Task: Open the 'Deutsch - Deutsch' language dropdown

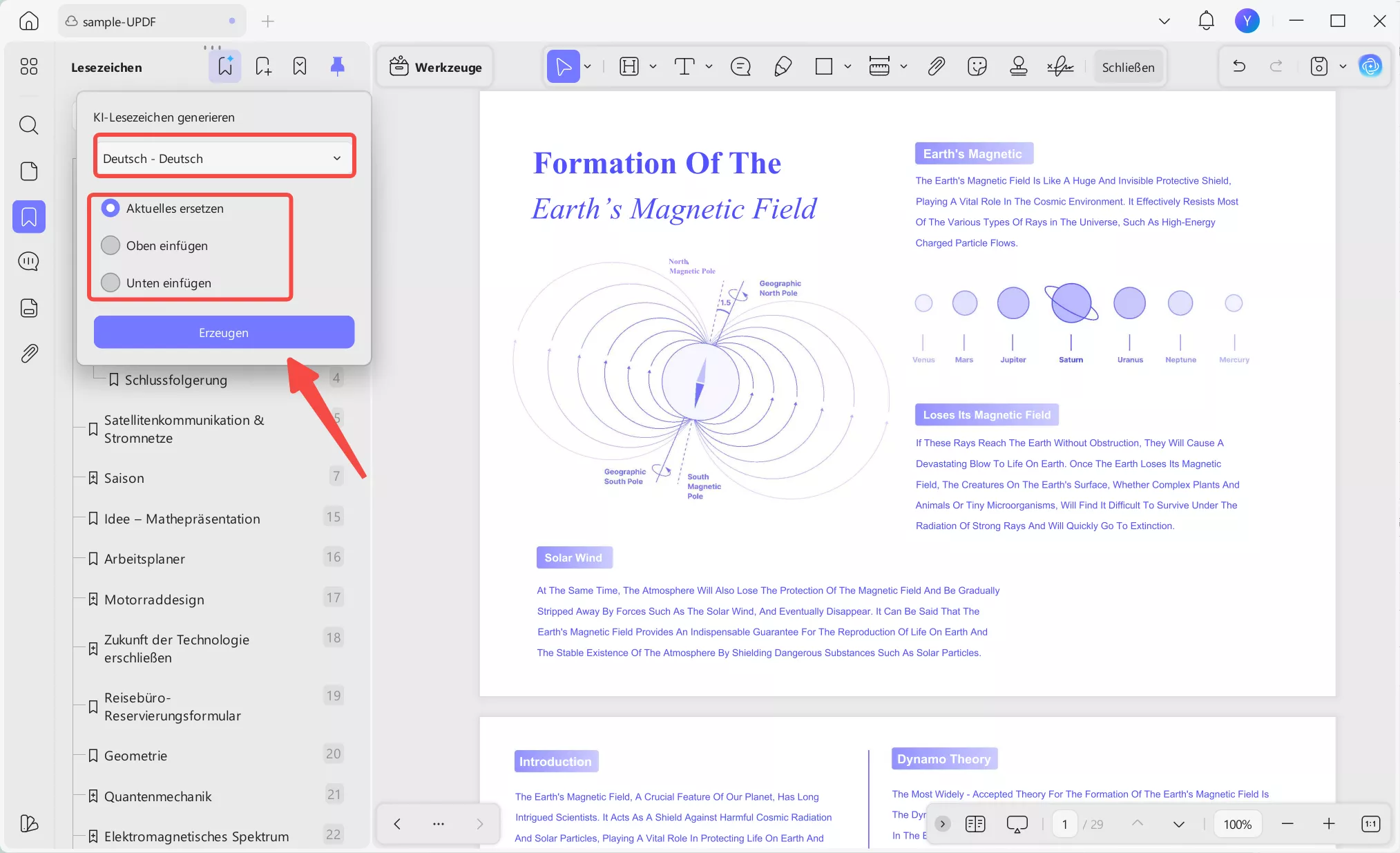Action: (223, 158)
